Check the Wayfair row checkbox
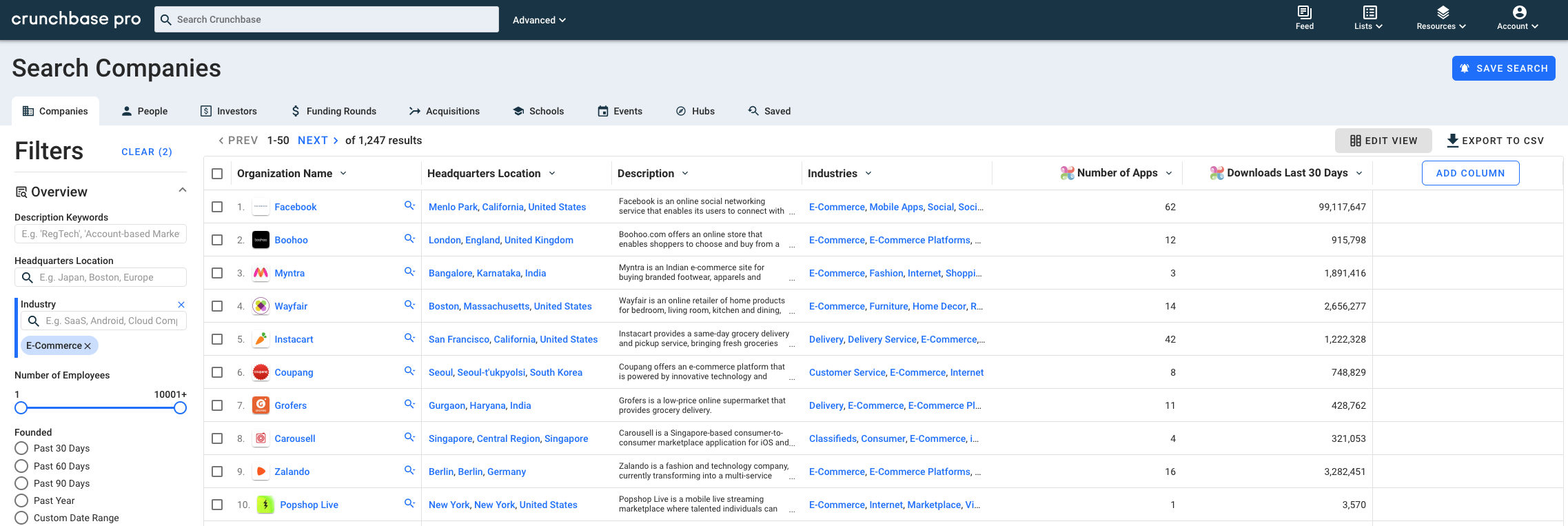This screenshot has width=1568, height=526. [x=217, y=306]
